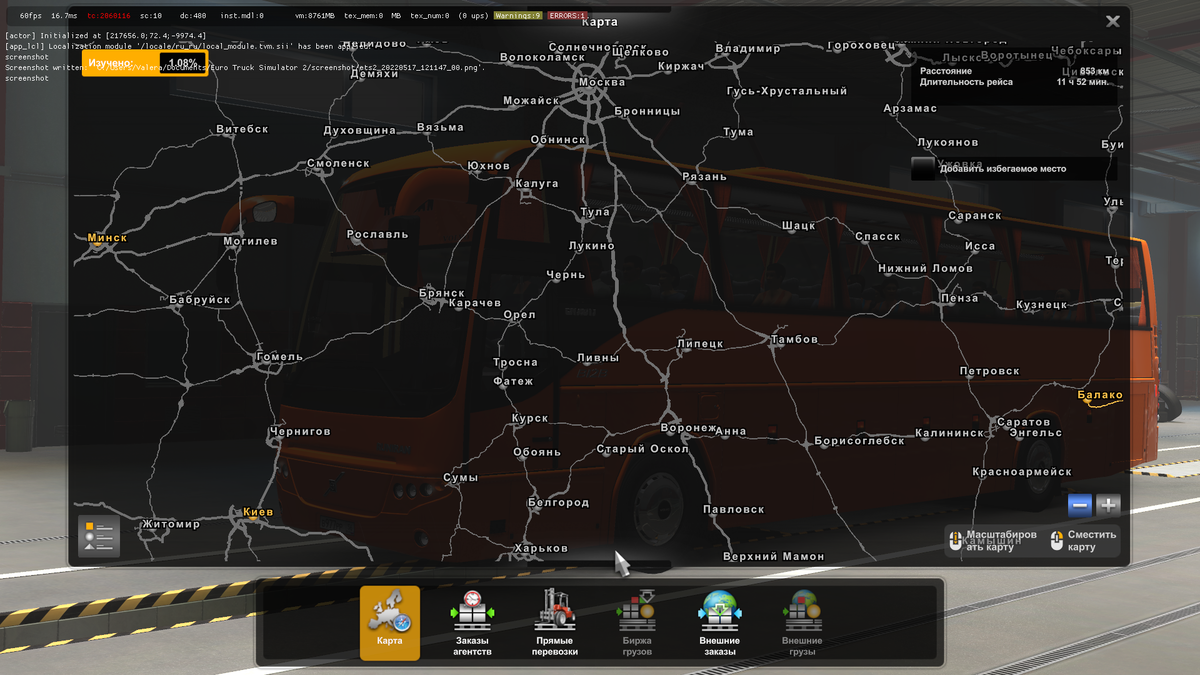Select Белгород on the map
Viewport: 1200px width, 675px height.
(559, 502)
